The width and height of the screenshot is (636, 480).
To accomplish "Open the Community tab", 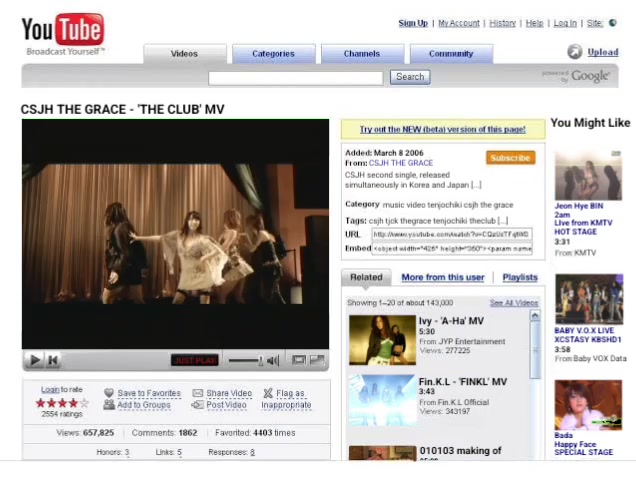I will pyautogui.click(x=451, y=54).
